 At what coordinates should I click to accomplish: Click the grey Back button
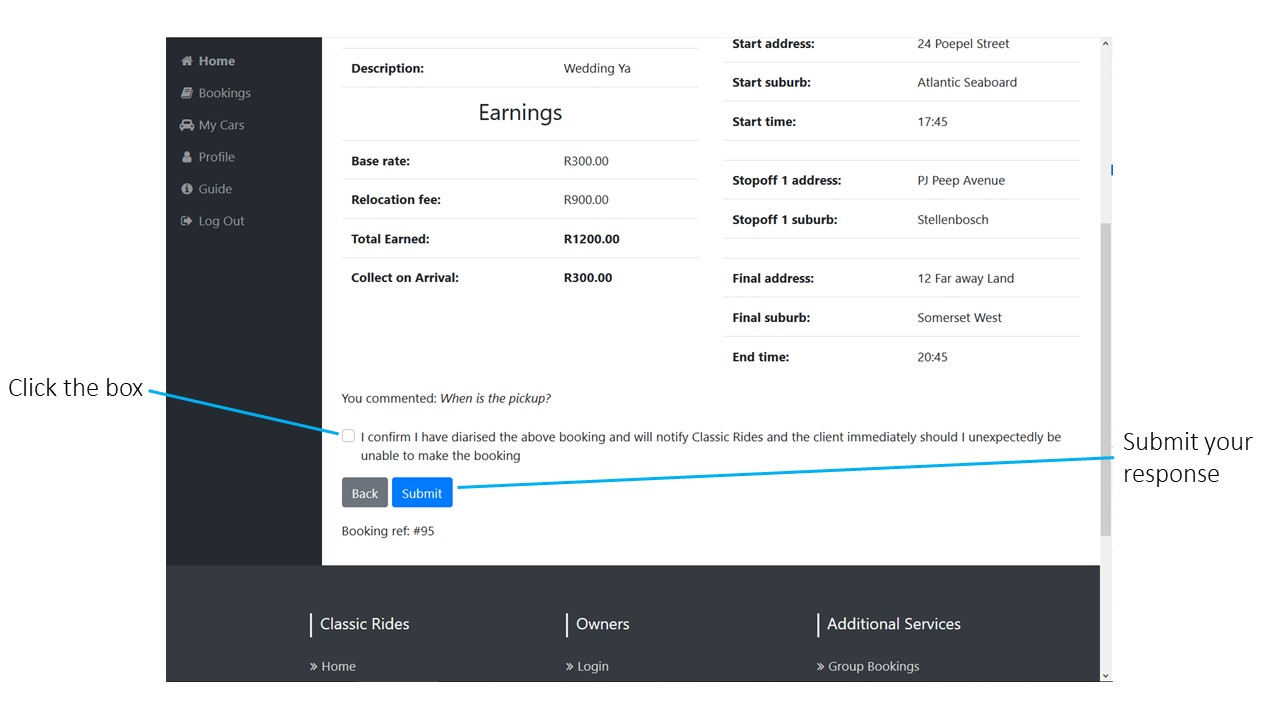coord(365,493)
